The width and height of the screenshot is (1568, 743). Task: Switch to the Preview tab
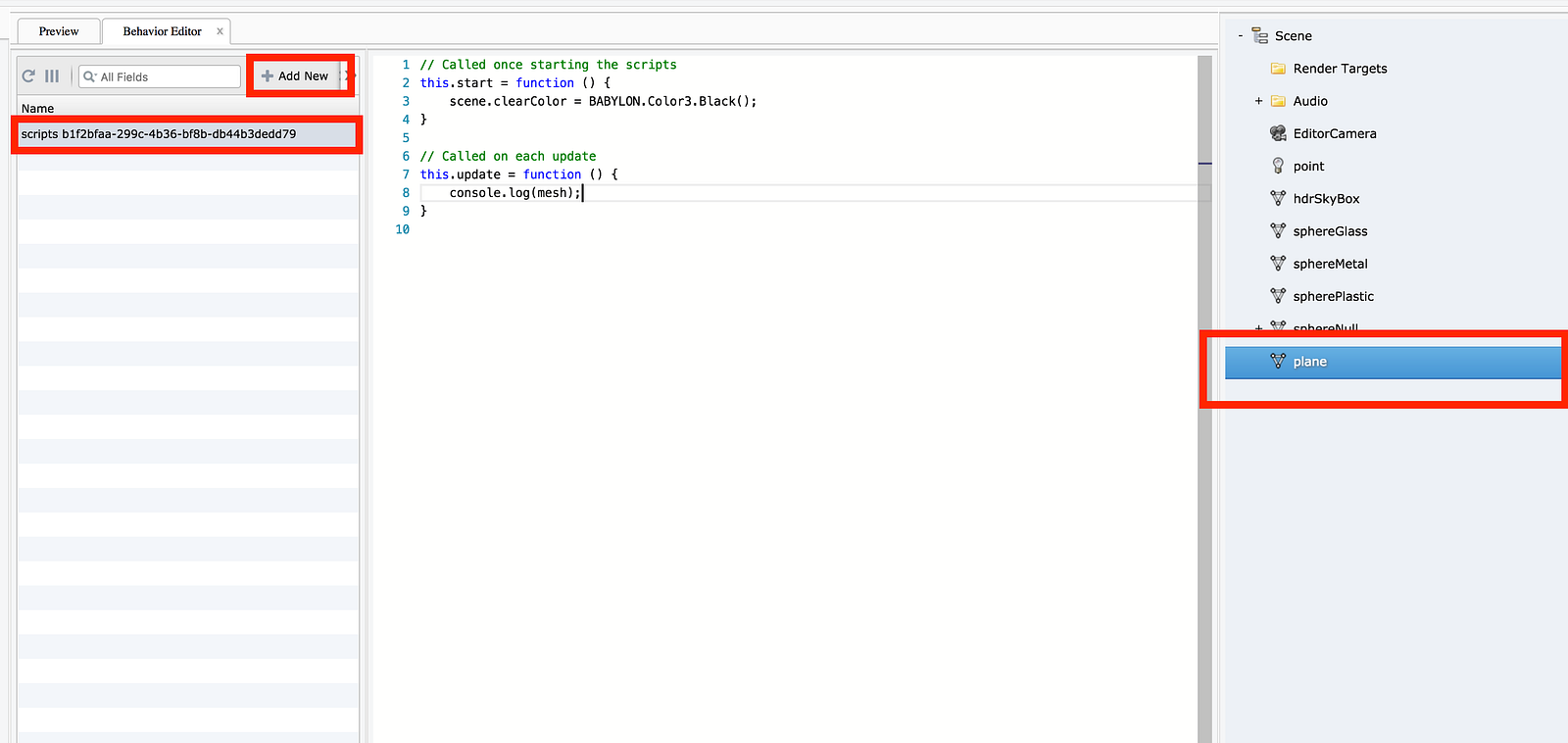coord(59,31)
